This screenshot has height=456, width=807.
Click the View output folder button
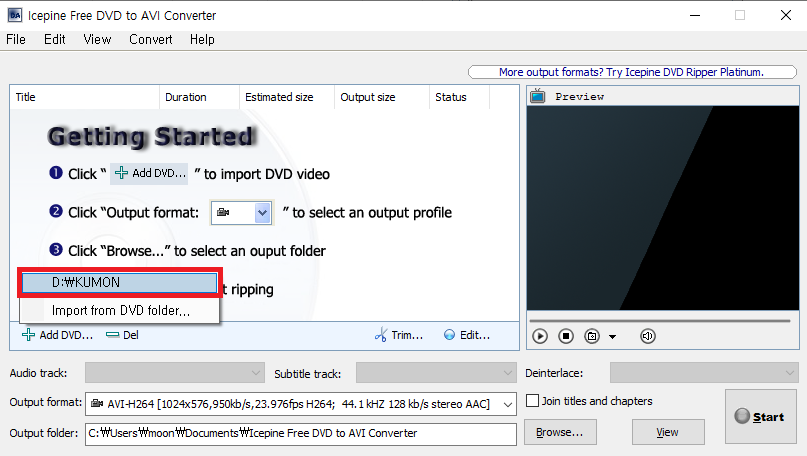click(x=668, y=432)
